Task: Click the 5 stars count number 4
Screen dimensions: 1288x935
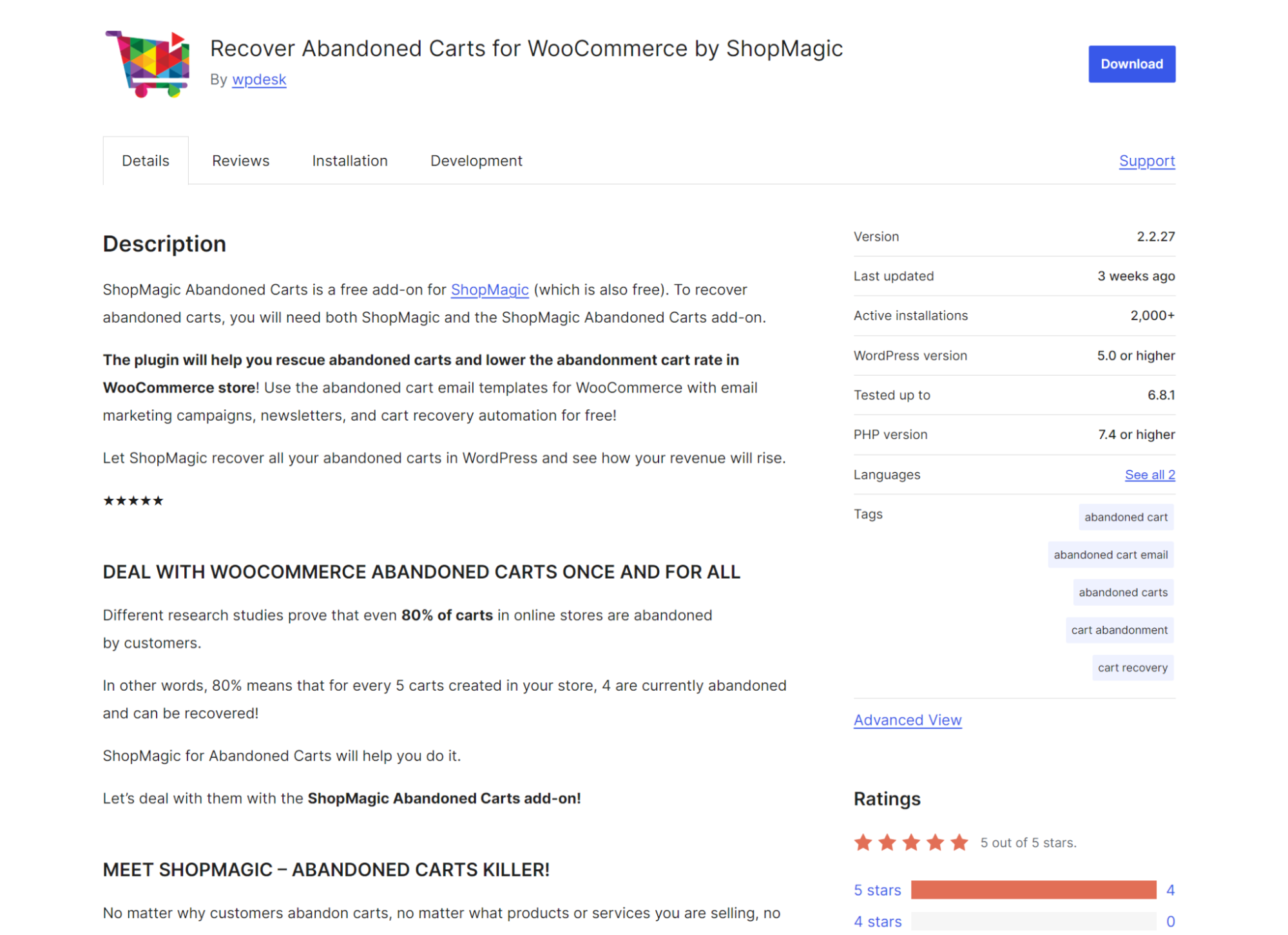Action: point(1170,890)
